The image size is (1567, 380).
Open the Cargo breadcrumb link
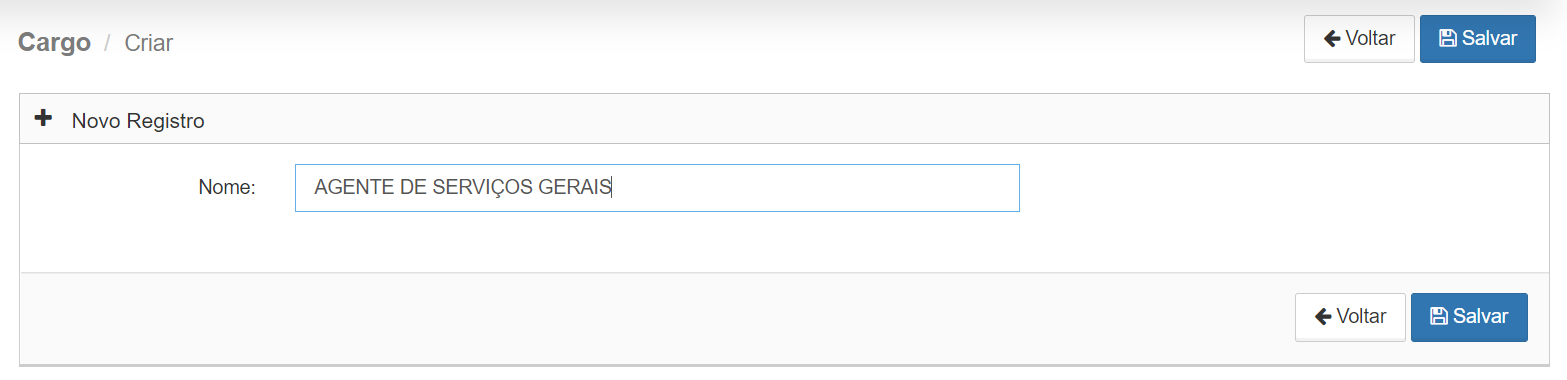[54, 43]
